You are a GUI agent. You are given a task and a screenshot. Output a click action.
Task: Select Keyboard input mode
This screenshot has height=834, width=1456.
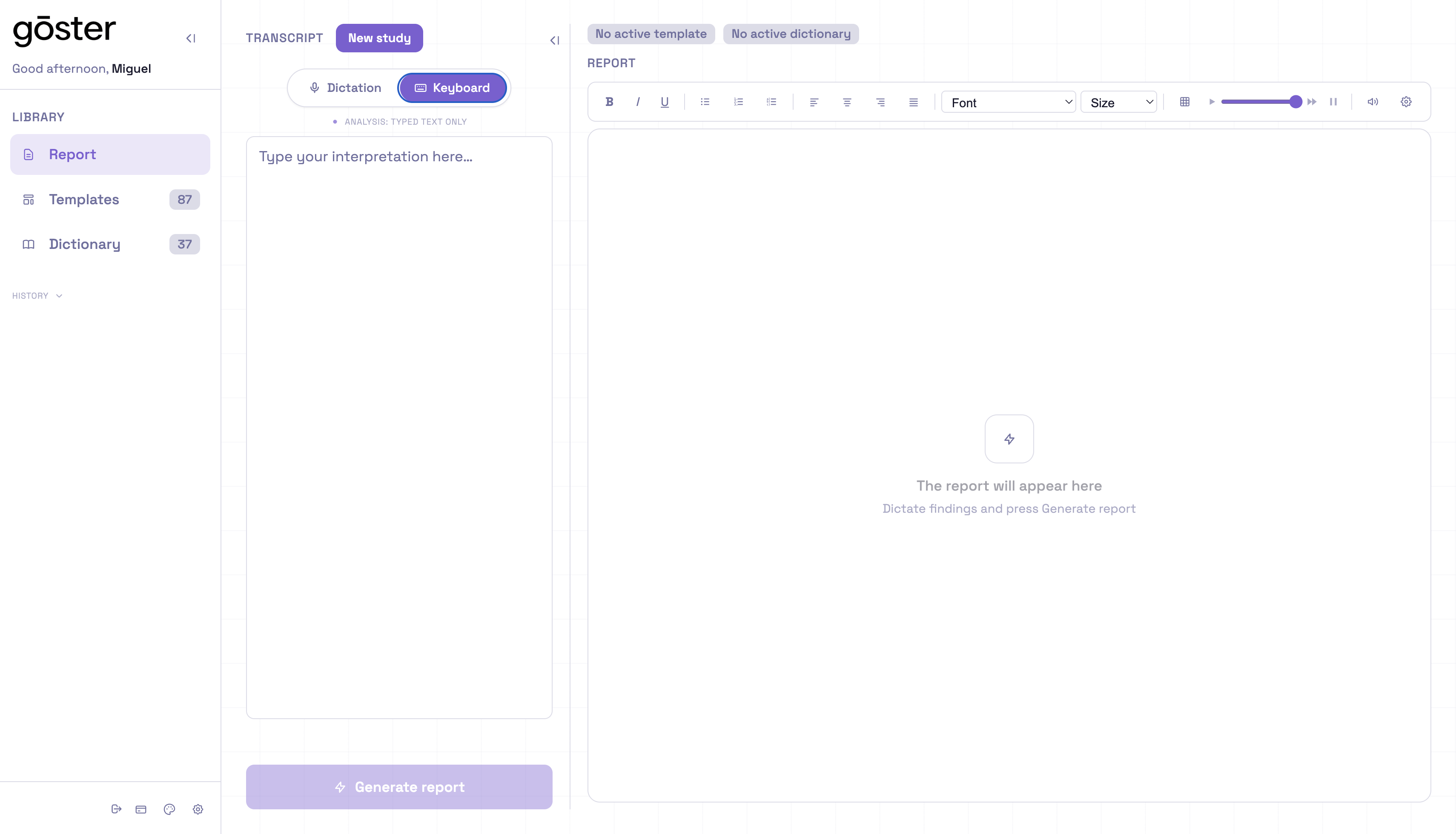(x=452, y=88)
